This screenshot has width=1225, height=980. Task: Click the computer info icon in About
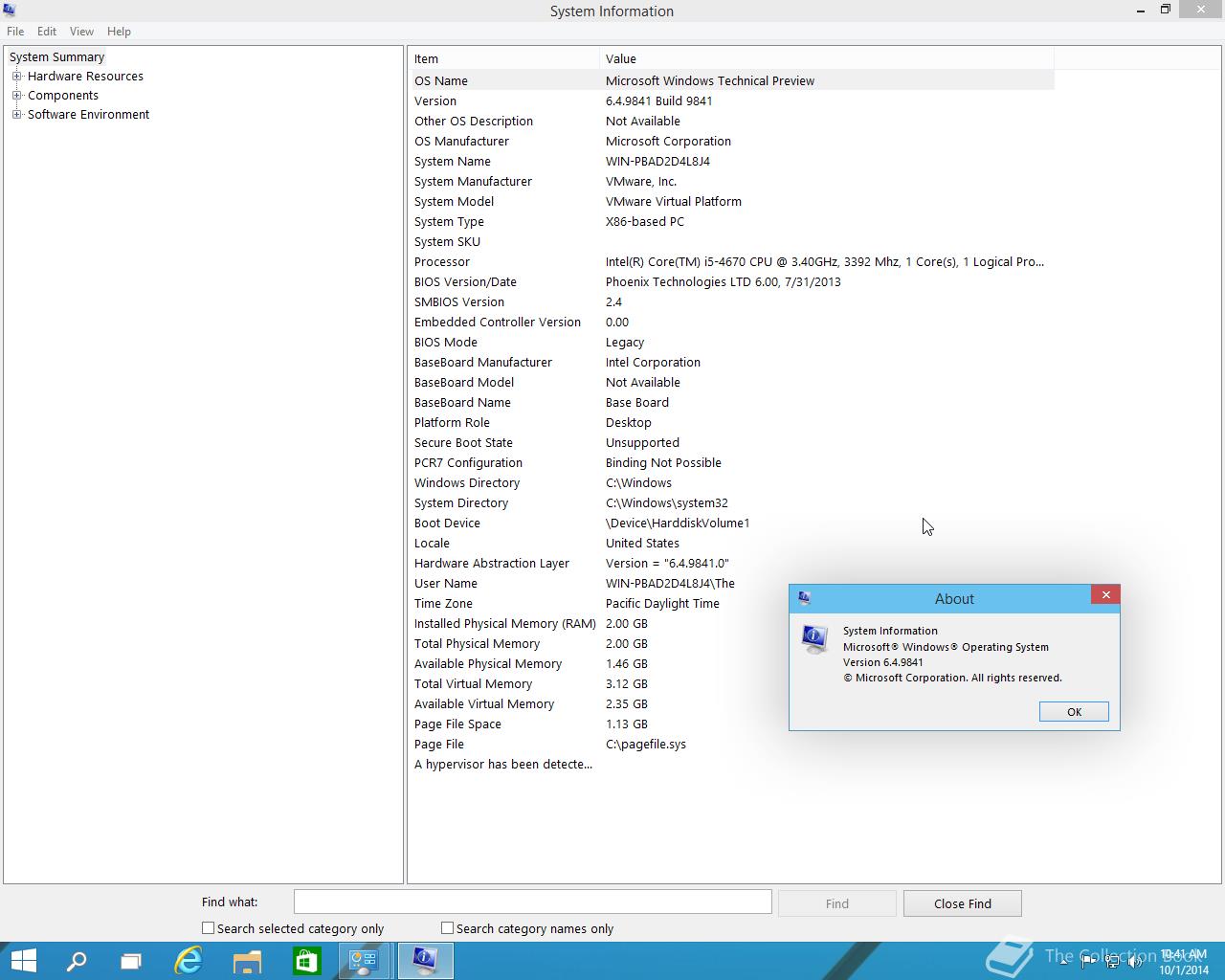[814, 639]
